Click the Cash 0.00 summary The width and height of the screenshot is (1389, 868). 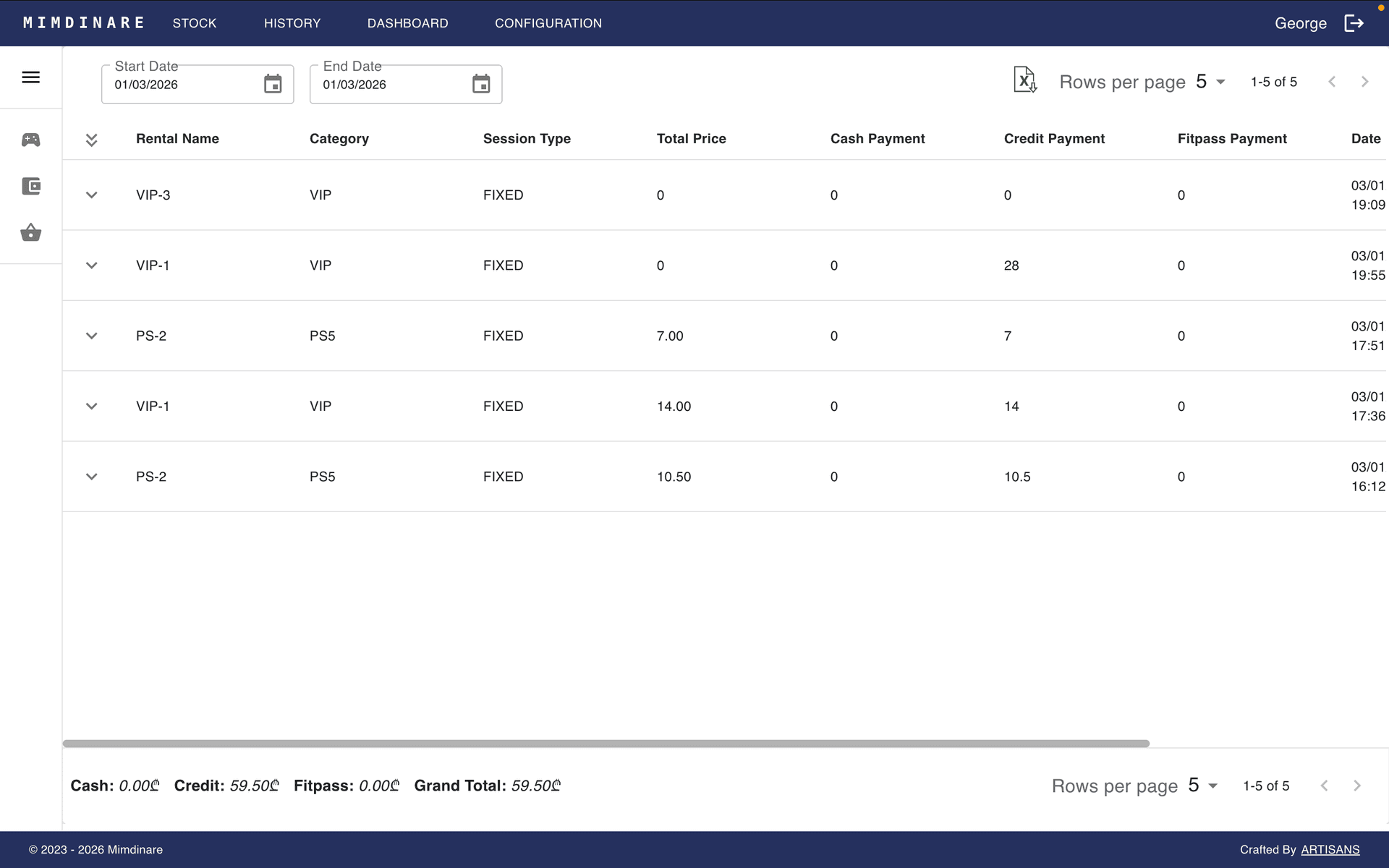coord(114,786)
